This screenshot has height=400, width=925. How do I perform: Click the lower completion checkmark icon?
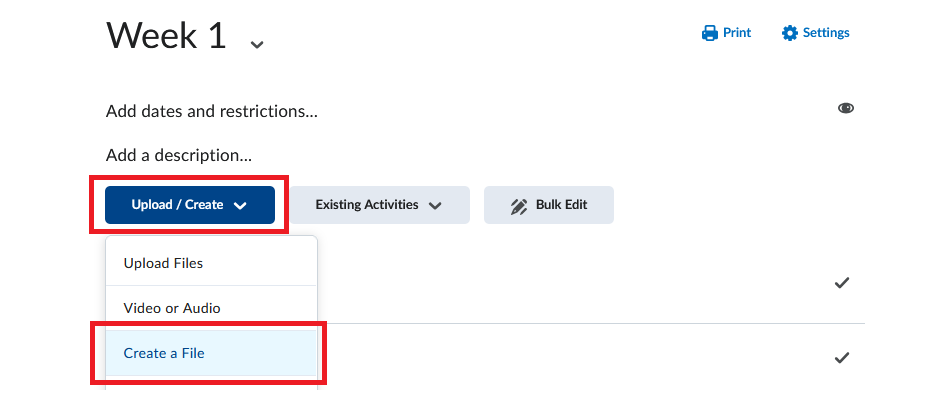[x=842, y=358]
